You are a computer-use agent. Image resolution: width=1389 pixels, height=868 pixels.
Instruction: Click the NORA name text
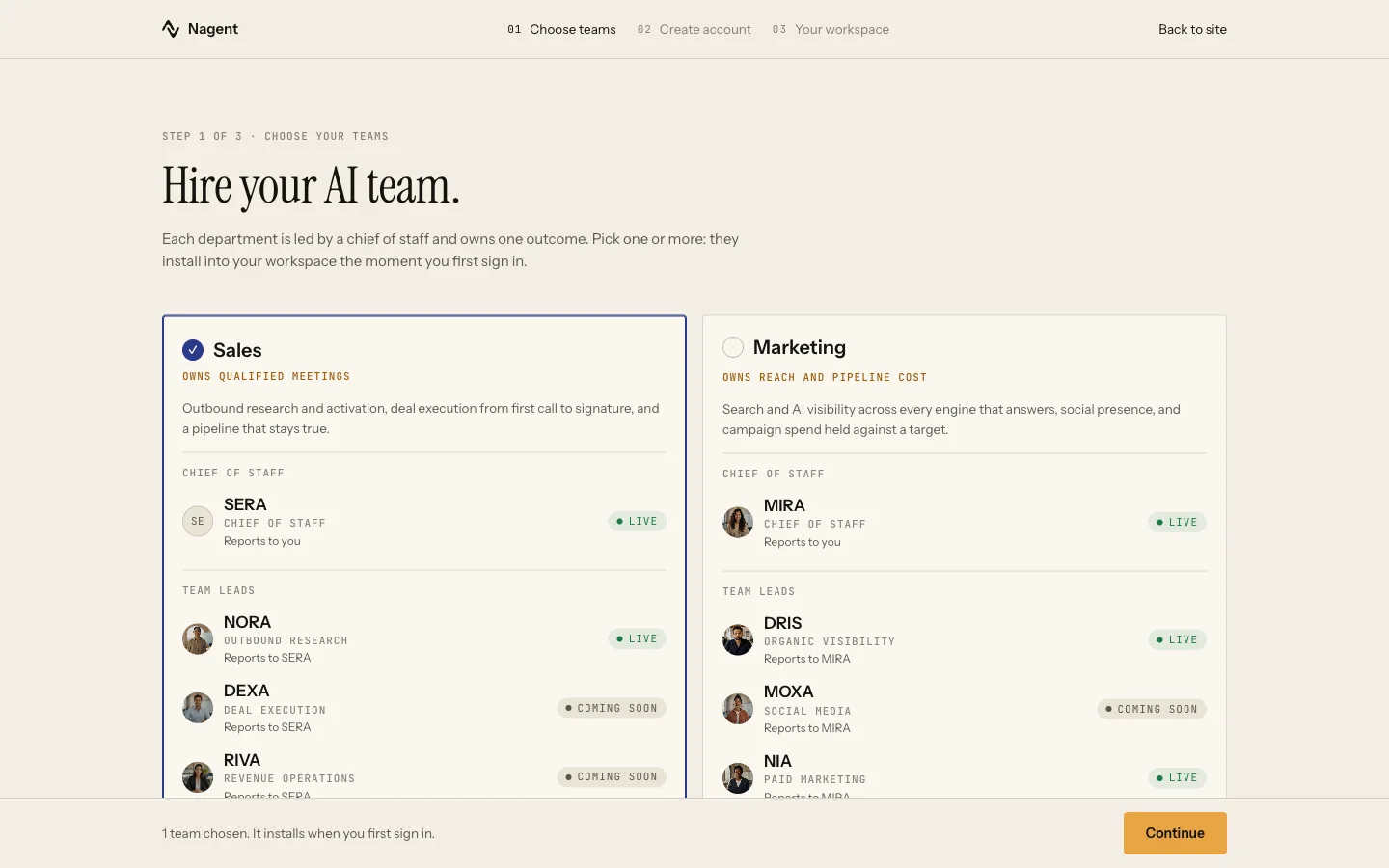pyautogui.click(x=247, y=622)
